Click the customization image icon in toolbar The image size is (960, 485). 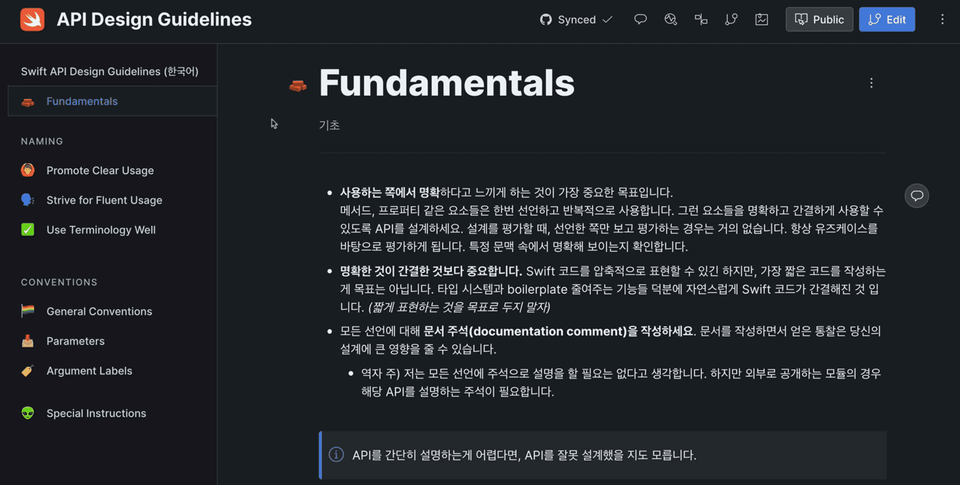tap(761, 19)
